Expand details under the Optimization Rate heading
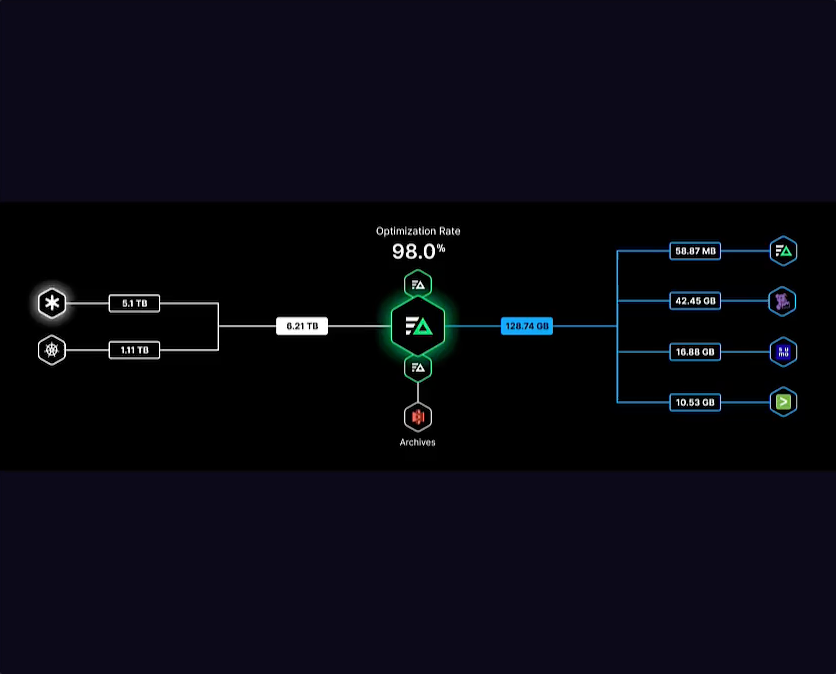The image size is (836, 674). click(417, 231)
